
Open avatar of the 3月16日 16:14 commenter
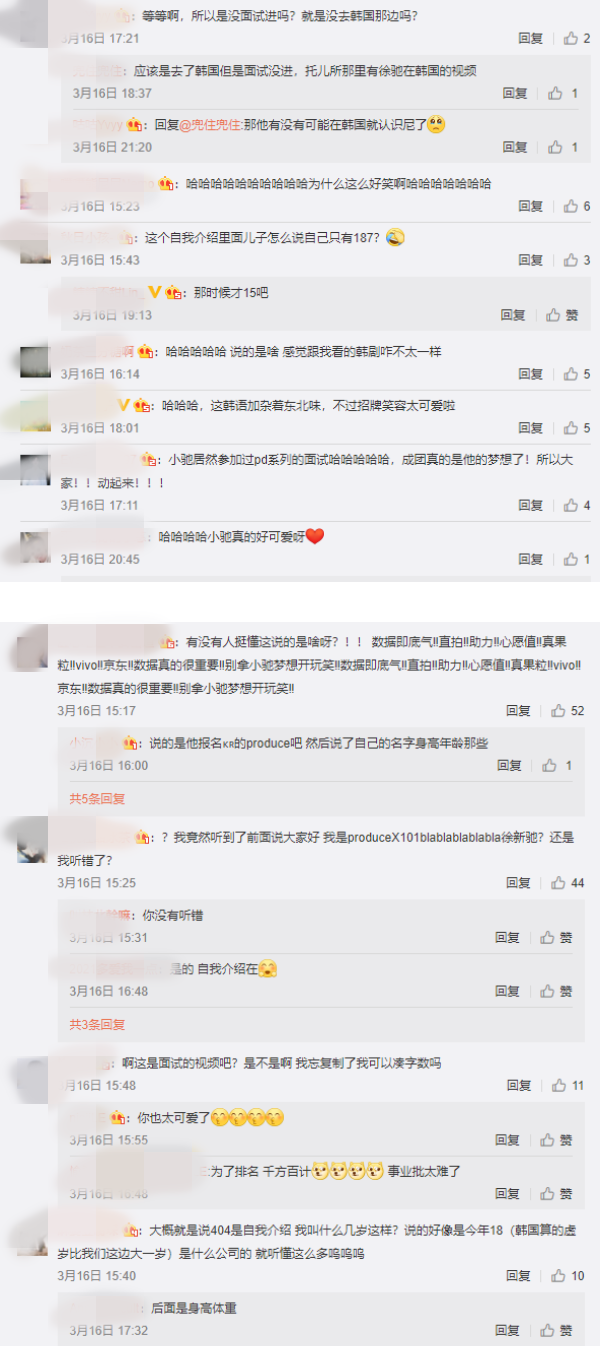pos(35,361)
